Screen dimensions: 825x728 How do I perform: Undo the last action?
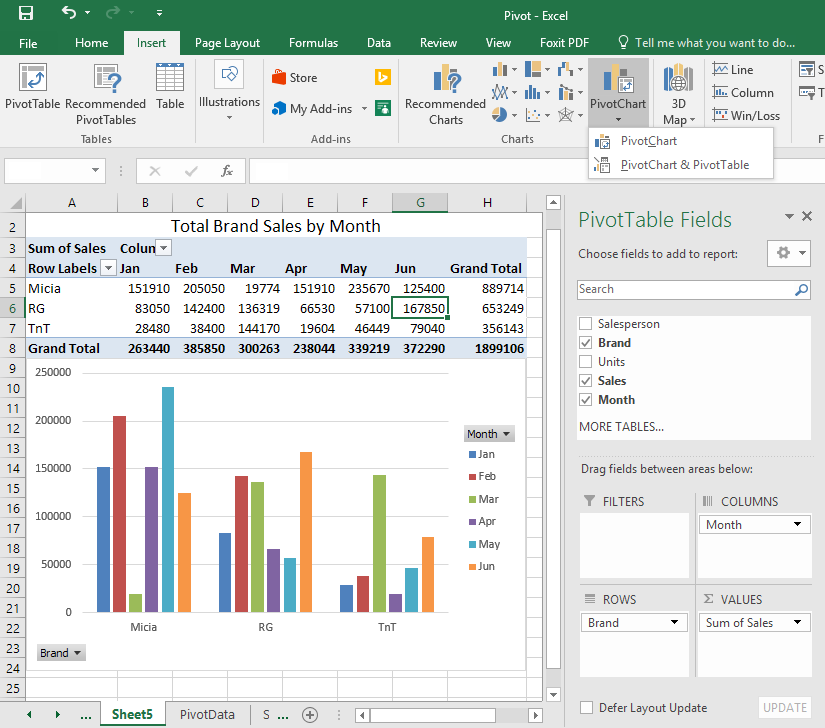click(69, 12)
